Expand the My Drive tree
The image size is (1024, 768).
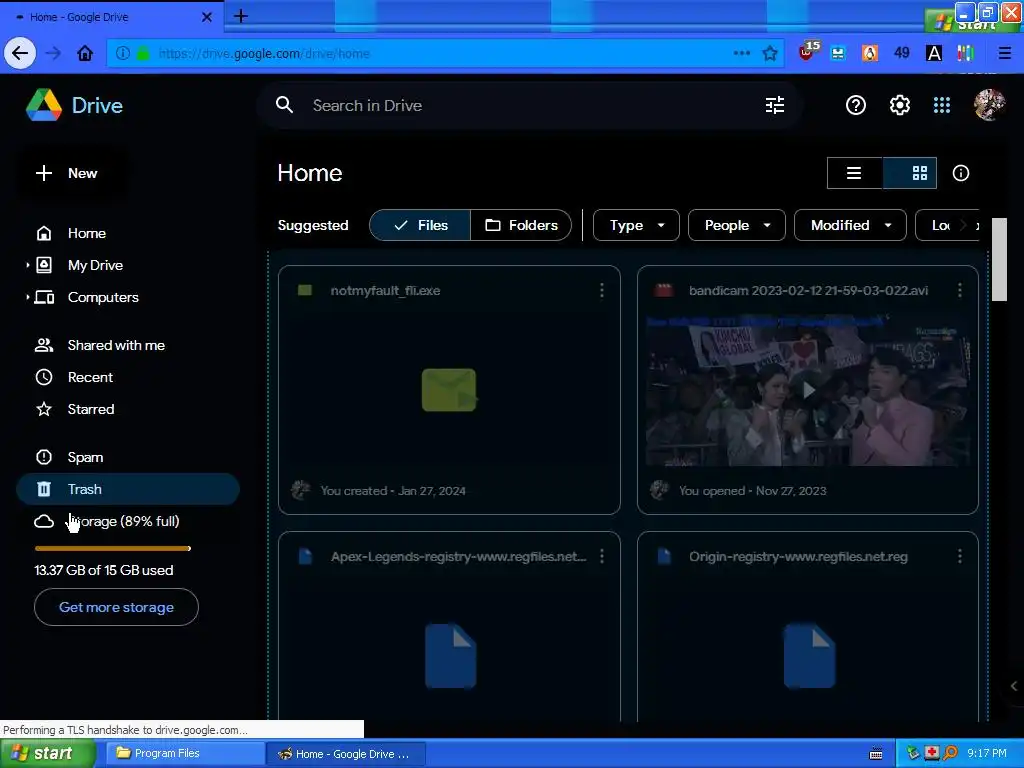[27, 265]
